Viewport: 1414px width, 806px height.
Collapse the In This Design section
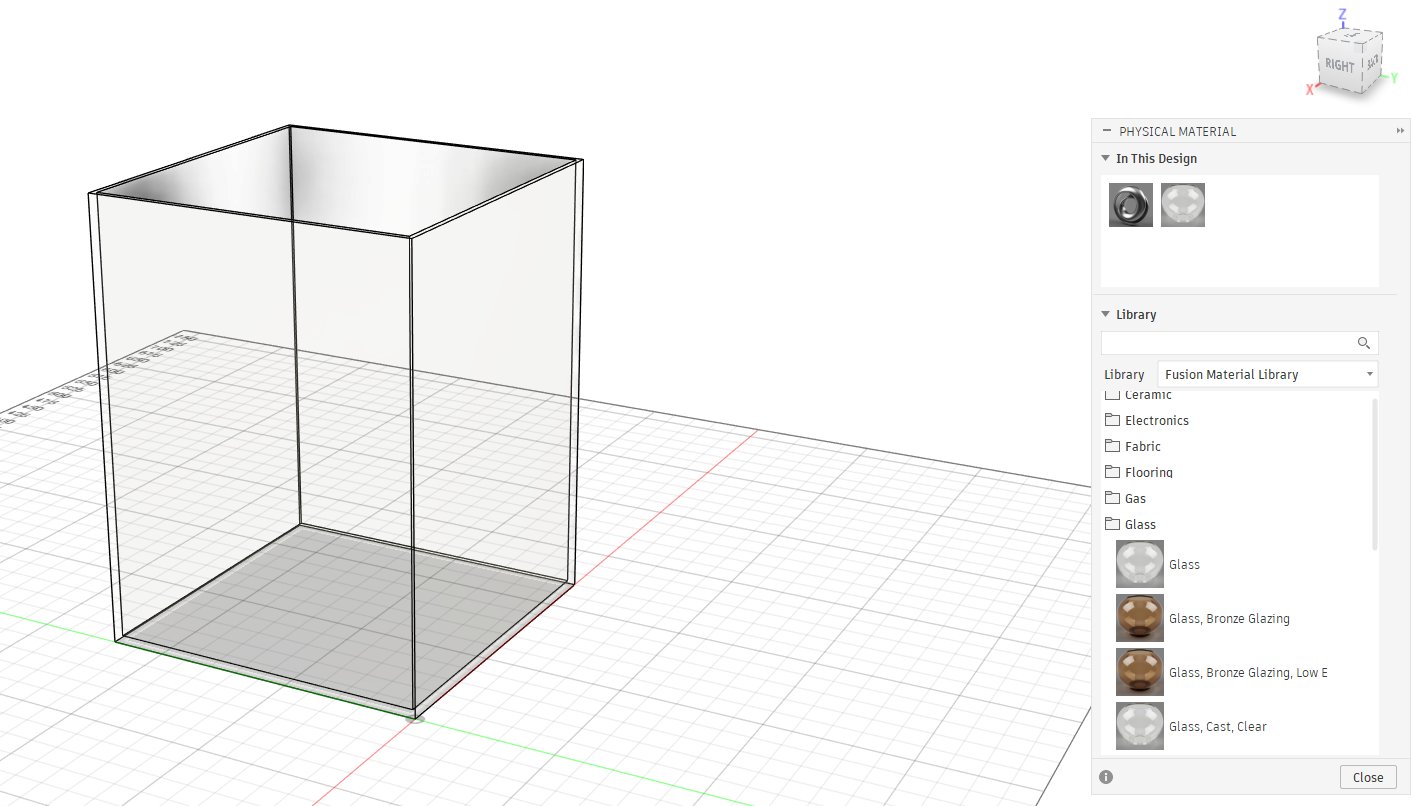[x=1105, y=158]
